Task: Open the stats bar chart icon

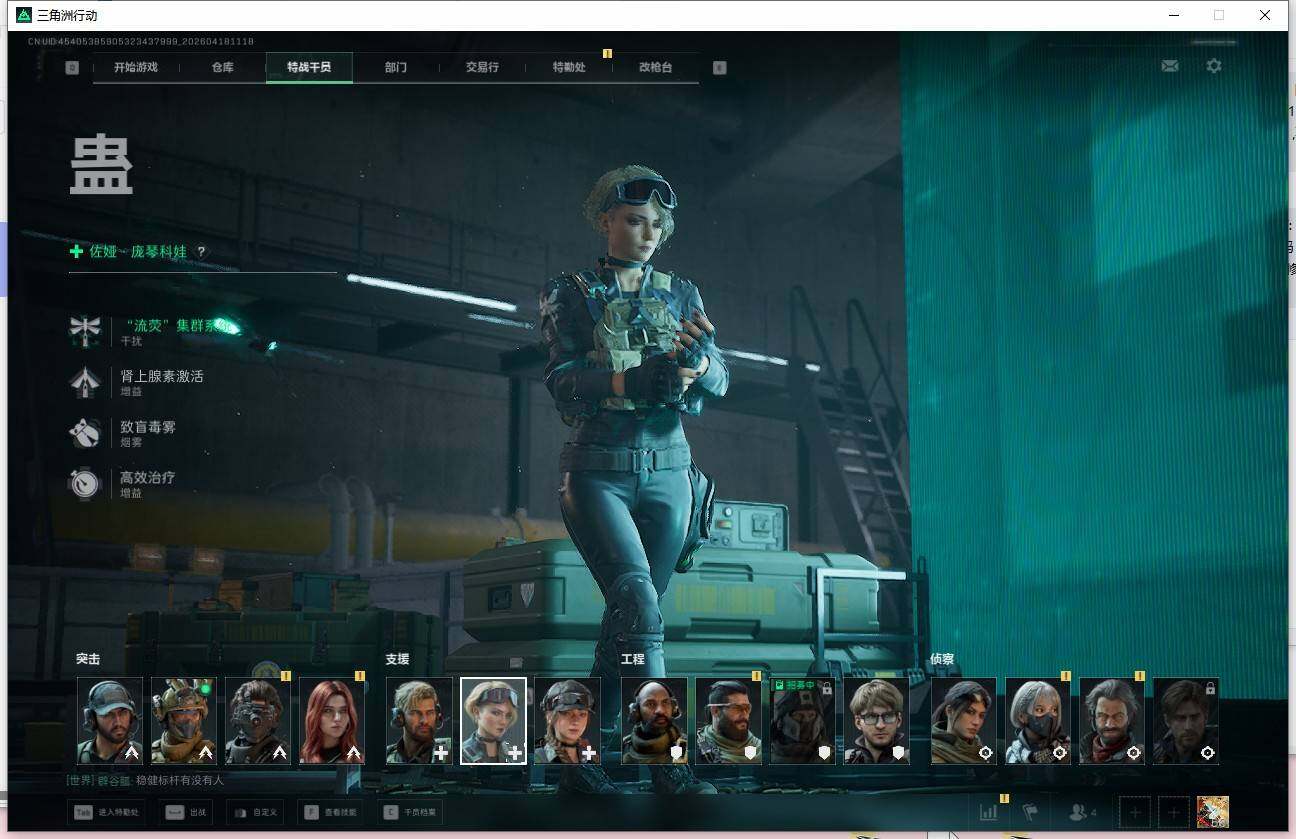Action: tap(988, 812)
